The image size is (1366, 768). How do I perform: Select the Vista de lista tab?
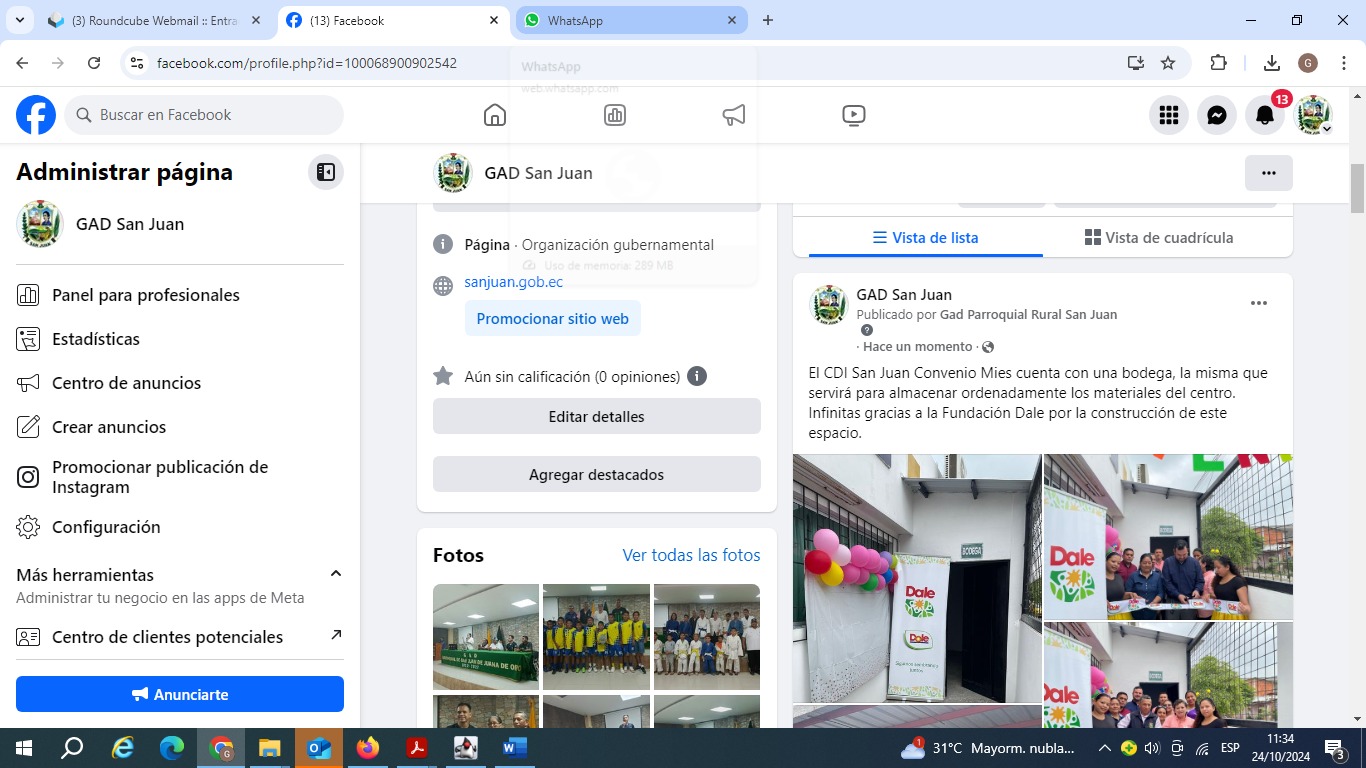pos(925,238)
